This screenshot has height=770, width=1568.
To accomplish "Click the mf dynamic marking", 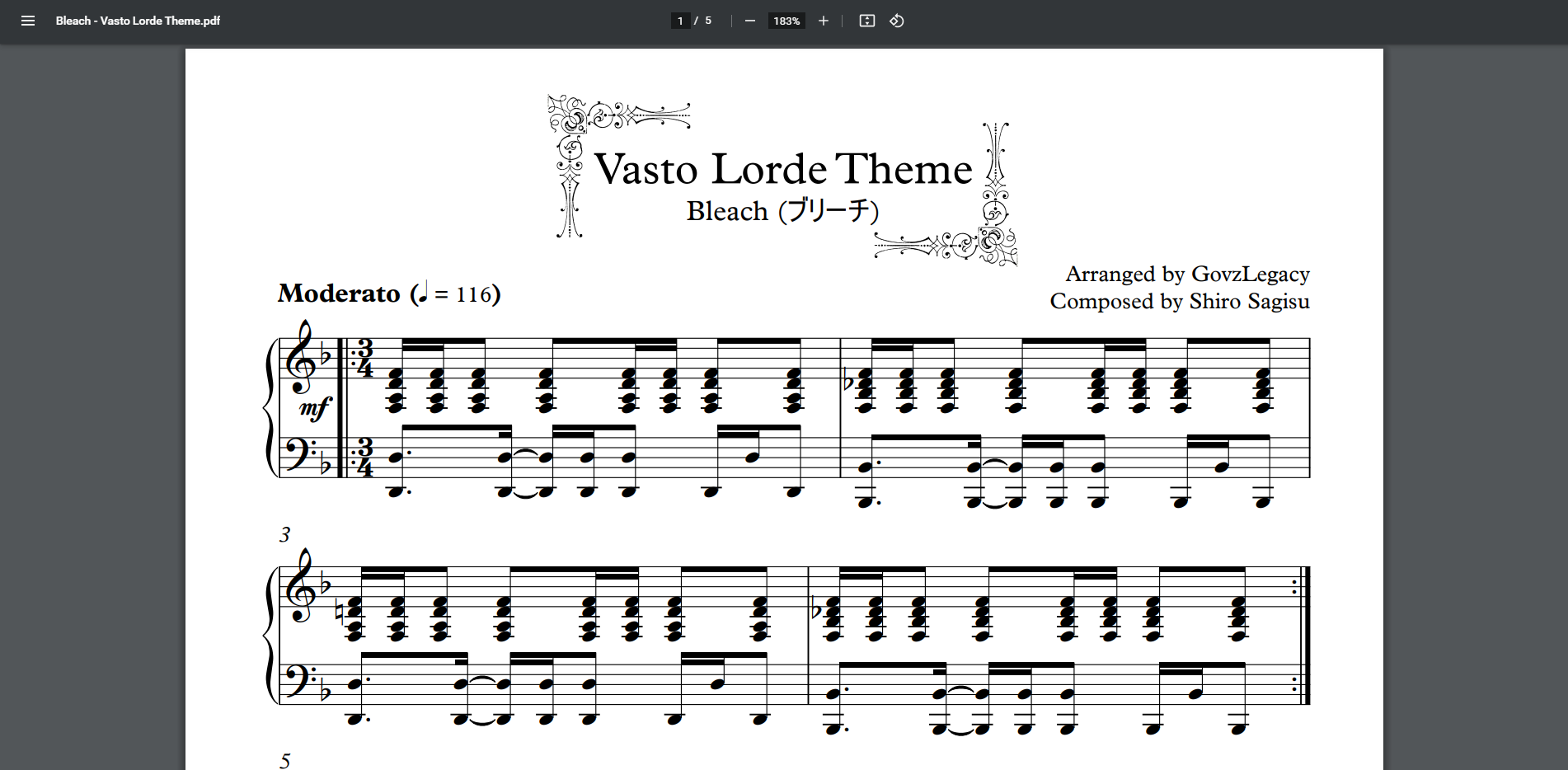I will point(314,407).
